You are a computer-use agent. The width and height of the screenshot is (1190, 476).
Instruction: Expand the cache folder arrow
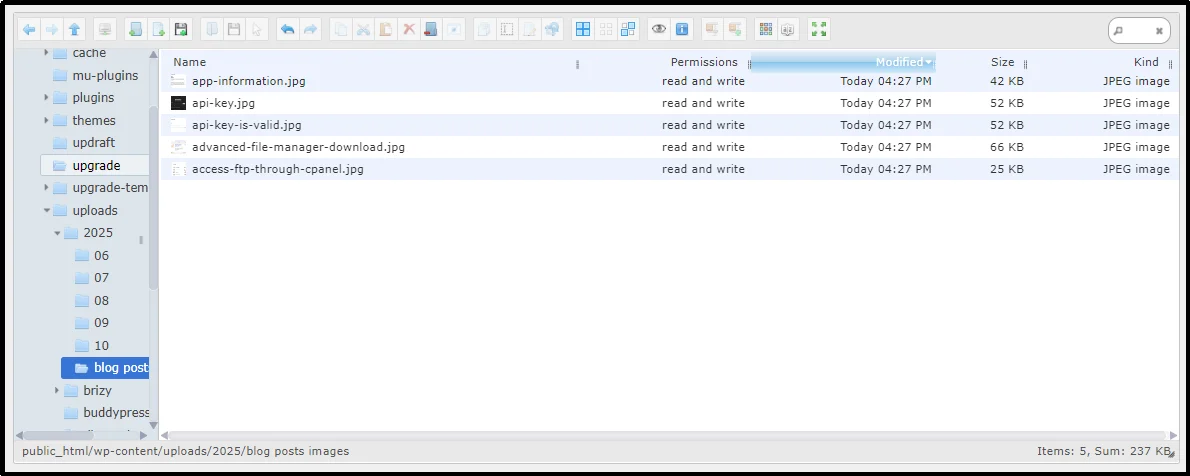click(x=46, y=53)
